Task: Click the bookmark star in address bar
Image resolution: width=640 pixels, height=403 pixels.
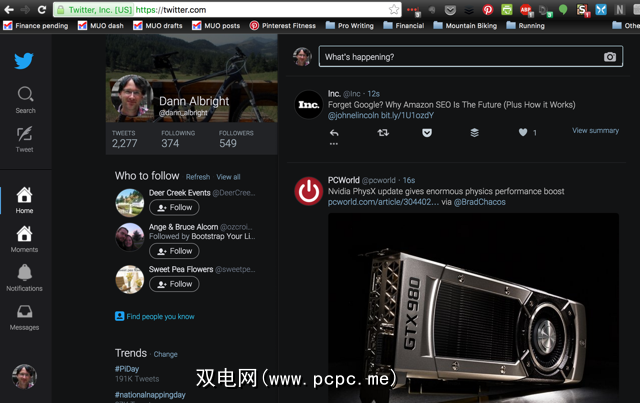Action: 393,9
